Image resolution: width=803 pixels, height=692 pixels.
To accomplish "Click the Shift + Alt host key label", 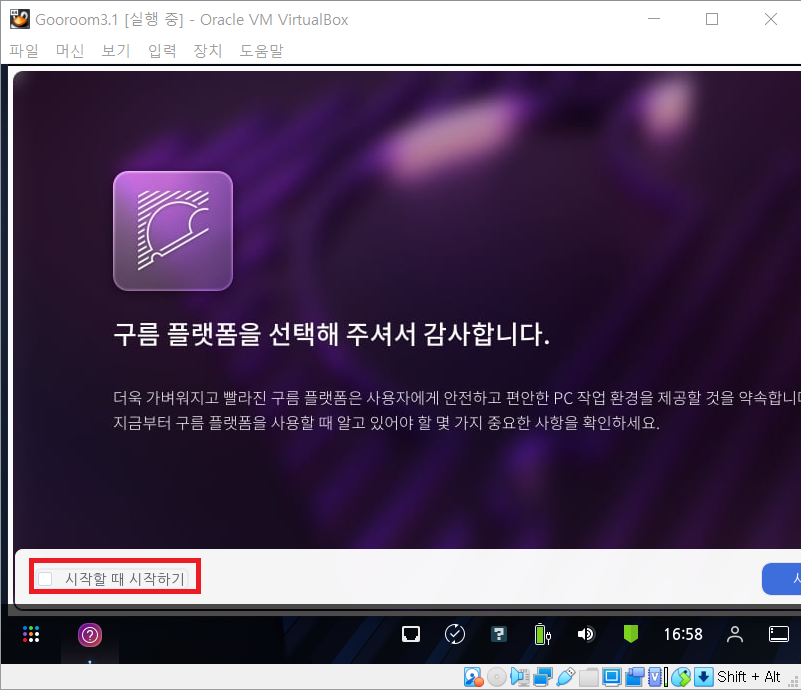I will (x=749, y=678).
